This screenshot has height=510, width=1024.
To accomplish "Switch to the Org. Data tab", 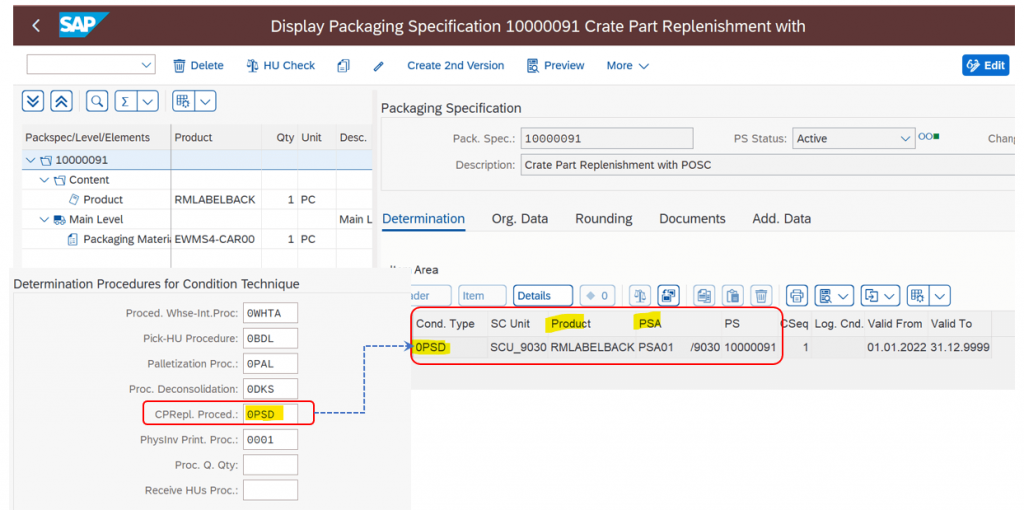I will pos(520,219).
